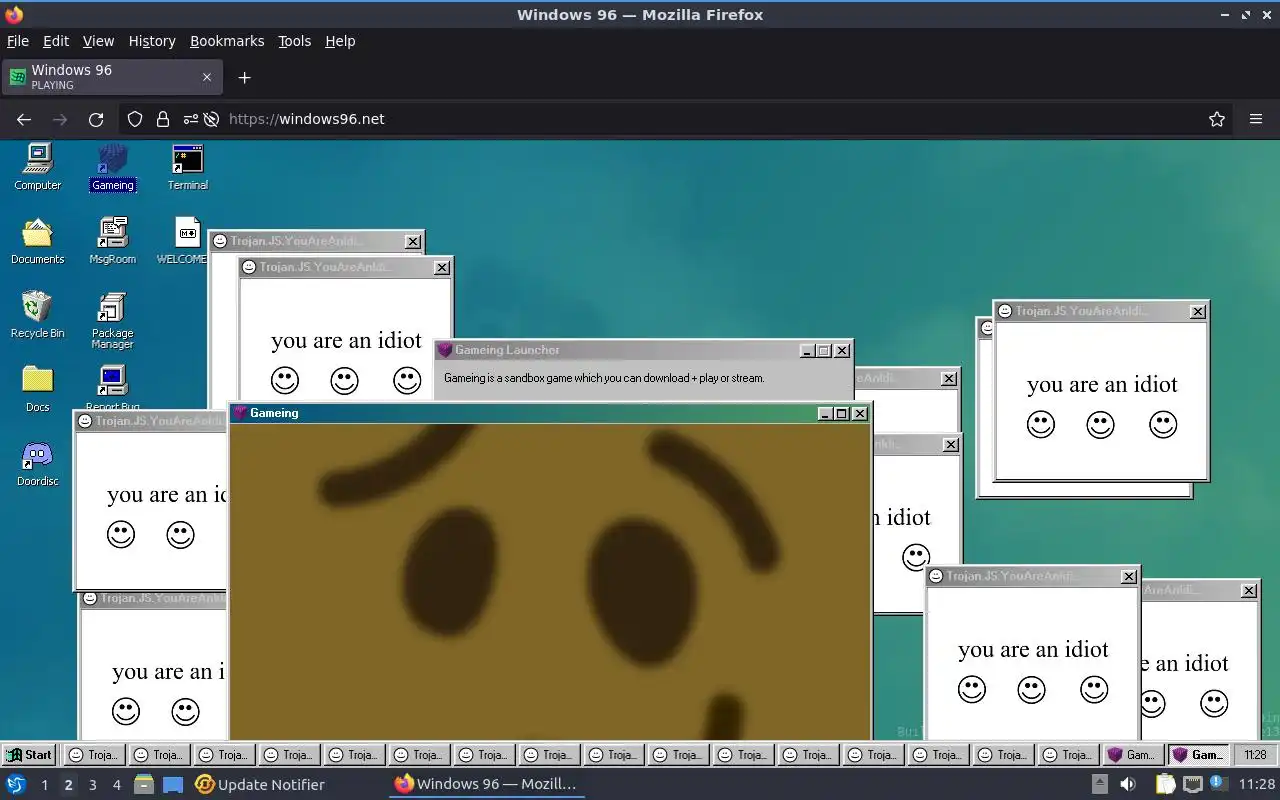Image resolution: width=1280 pixels, height=800 pixels.
Task: Launch the Package Manager icon
Action: coord(112,320)
